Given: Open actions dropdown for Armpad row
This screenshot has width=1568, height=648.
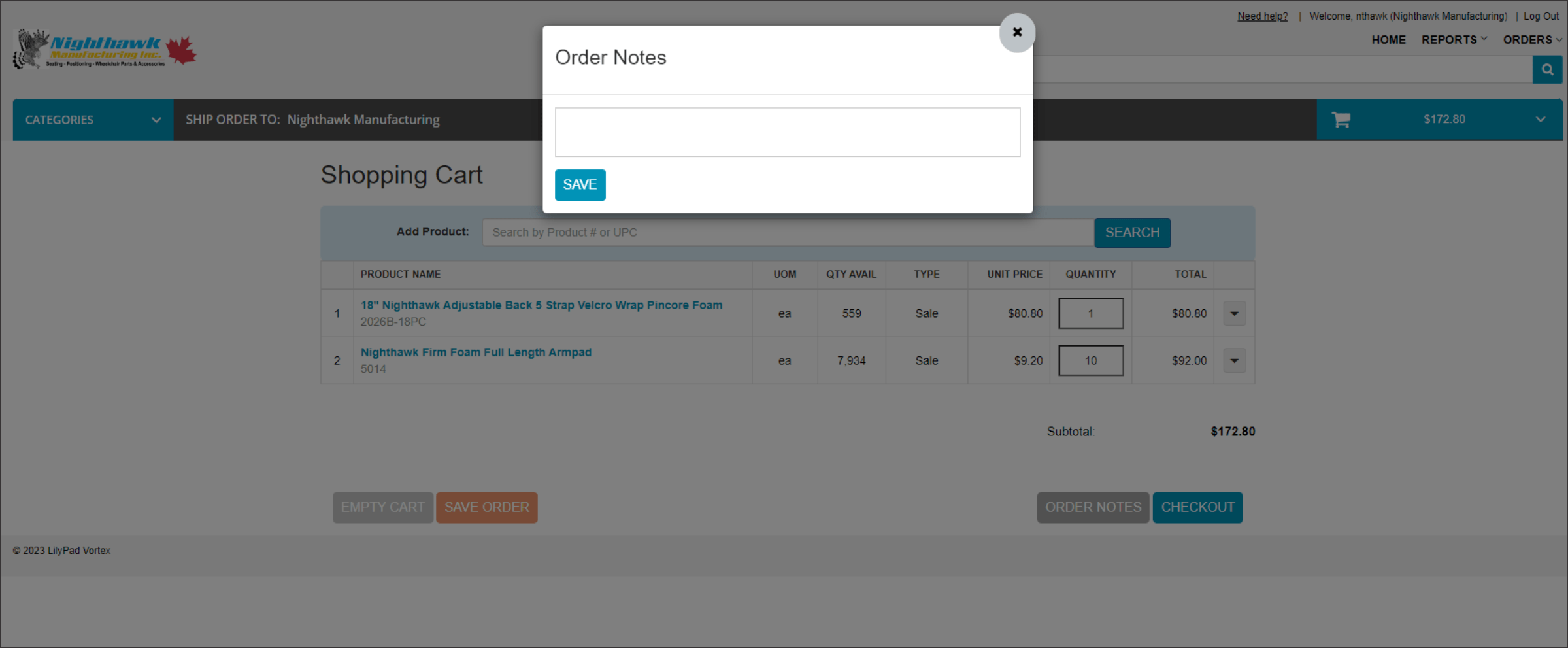Looking at the screenshot, I should pyautogui.click(x=1233, y=361).
